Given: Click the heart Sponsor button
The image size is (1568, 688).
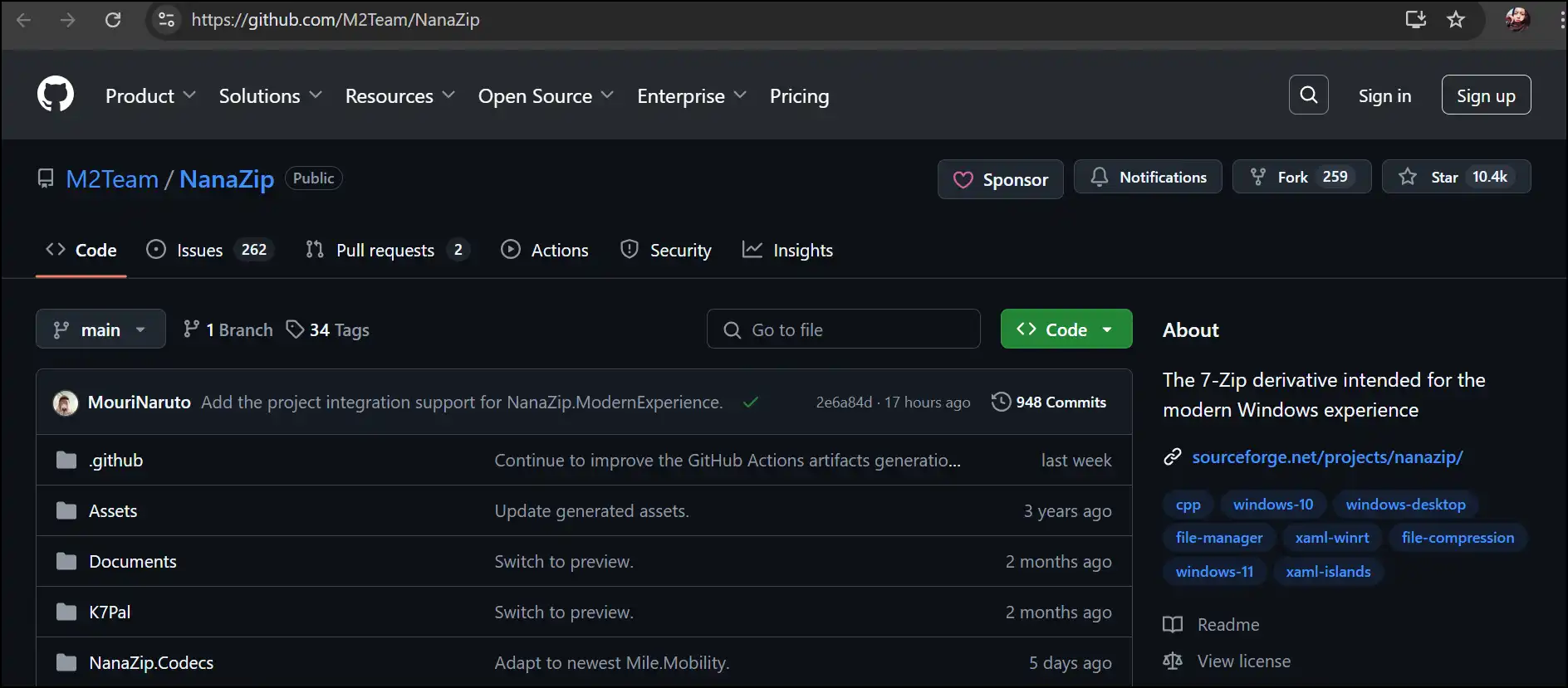Looking at the screenshot, I should [1000, 179].
